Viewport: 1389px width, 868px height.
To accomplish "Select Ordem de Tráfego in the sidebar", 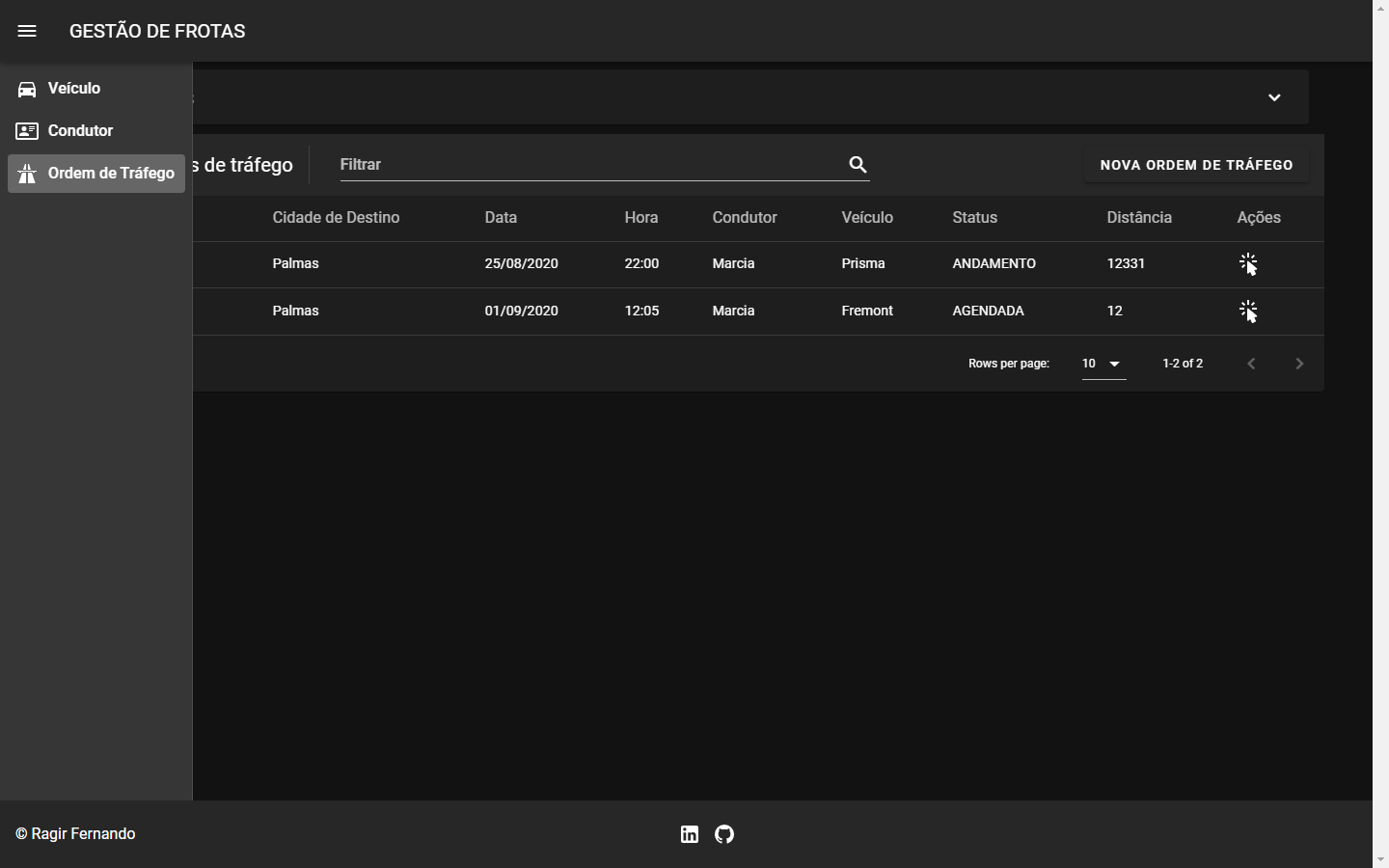I will coord(96,174).
